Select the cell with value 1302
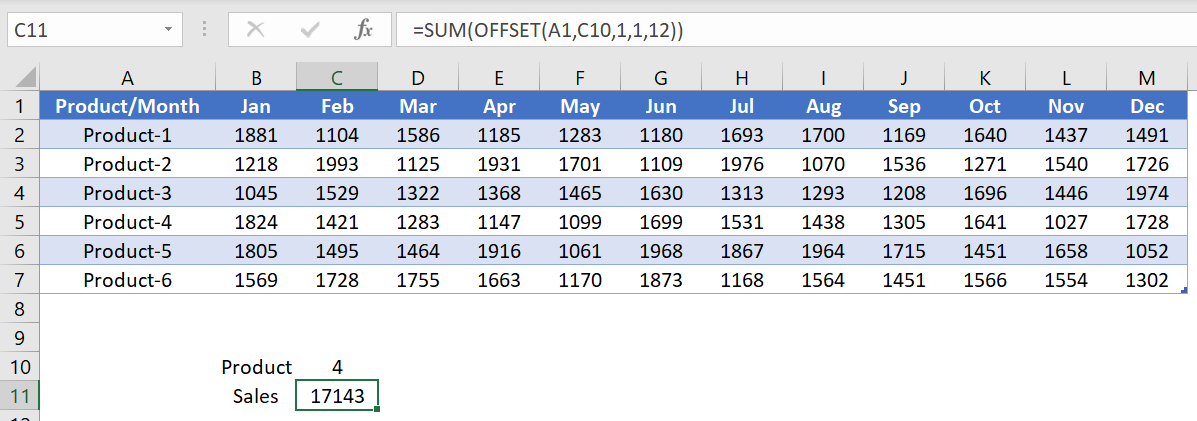 click(1147, 280)
